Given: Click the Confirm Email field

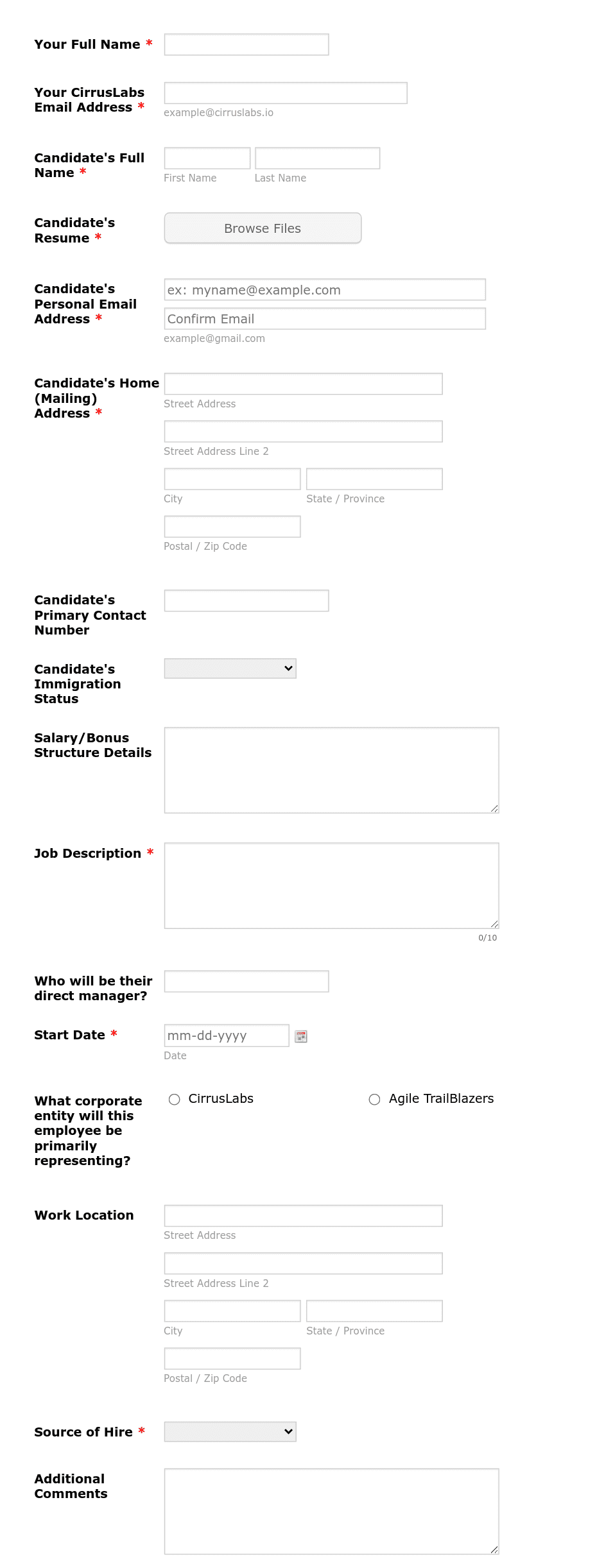Looking at the screenshot, I should tap(324, 318).
